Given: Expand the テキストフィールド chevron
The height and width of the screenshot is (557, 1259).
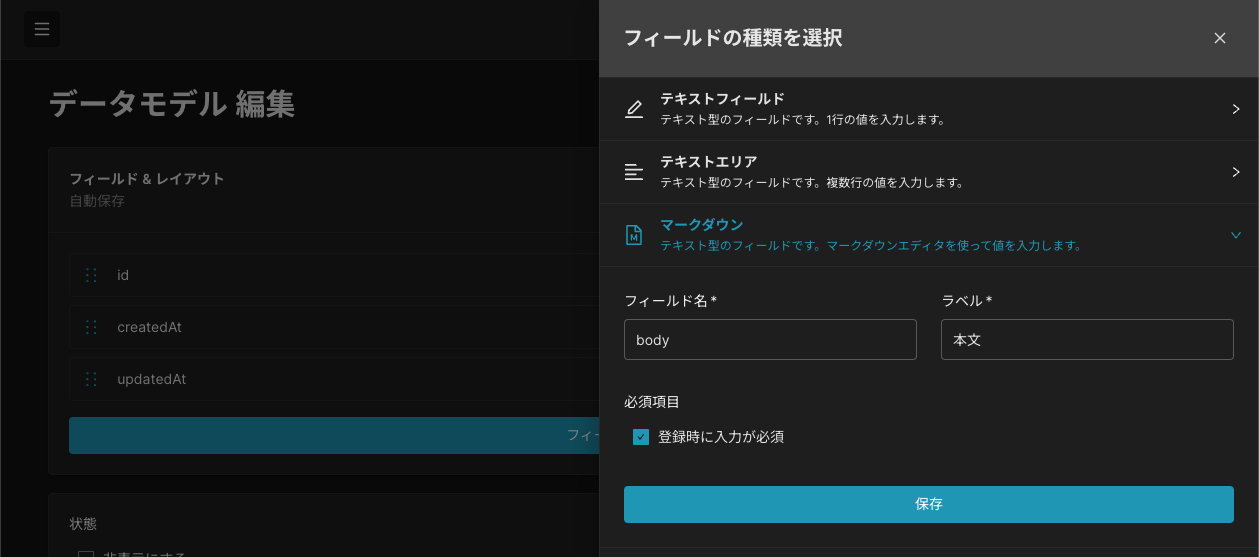Looking at the screenshot, I should 1236,109.
